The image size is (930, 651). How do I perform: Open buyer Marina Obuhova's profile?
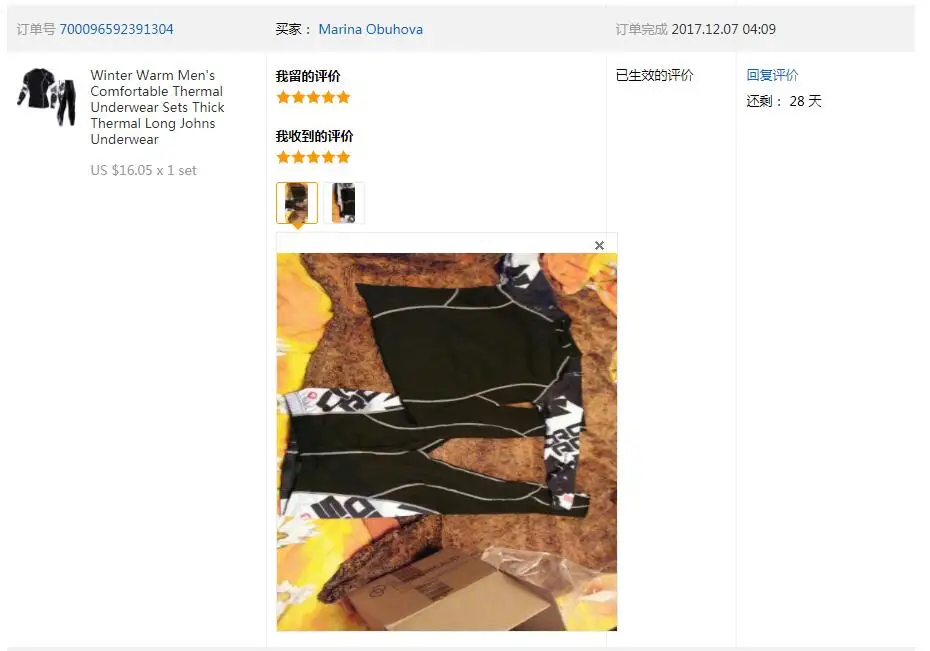pyautogui.click(x=371, y=29)
